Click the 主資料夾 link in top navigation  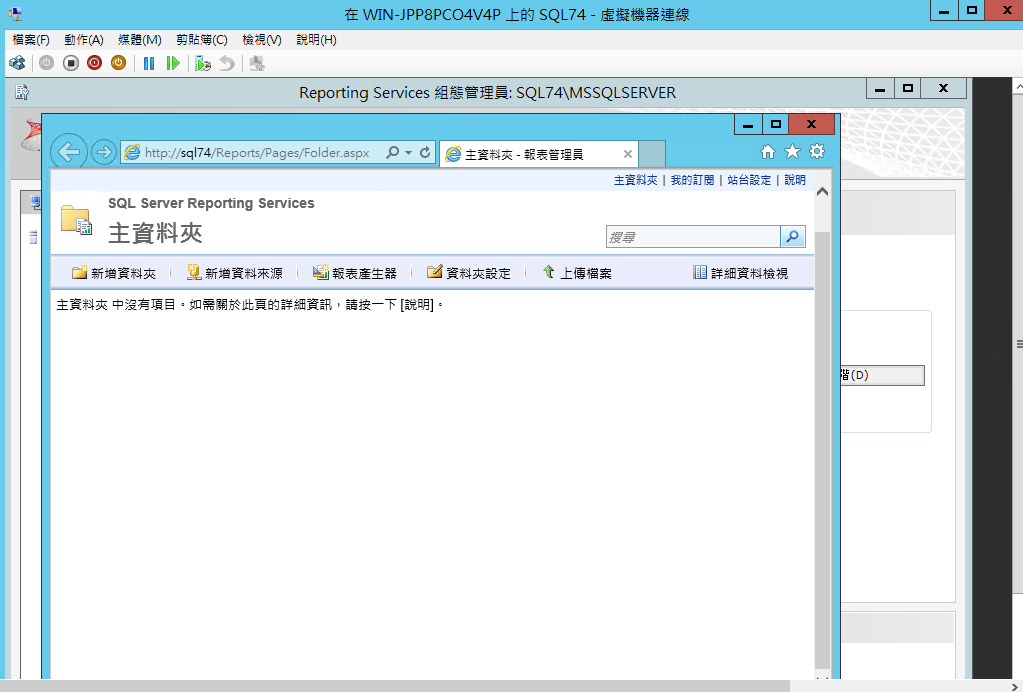tap(635, 180)
